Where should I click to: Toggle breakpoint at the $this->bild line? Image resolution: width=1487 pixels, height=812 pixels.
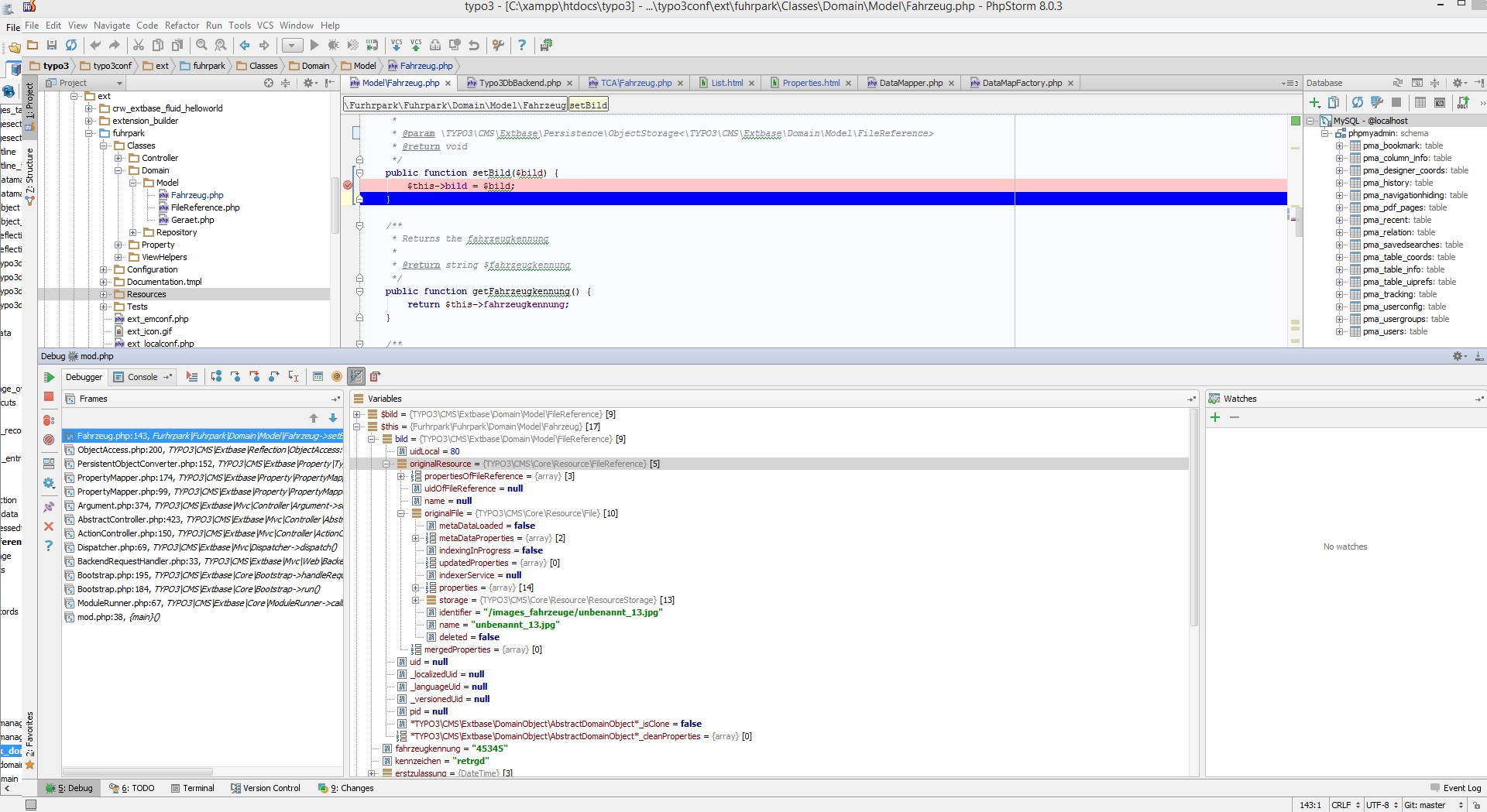348,185
